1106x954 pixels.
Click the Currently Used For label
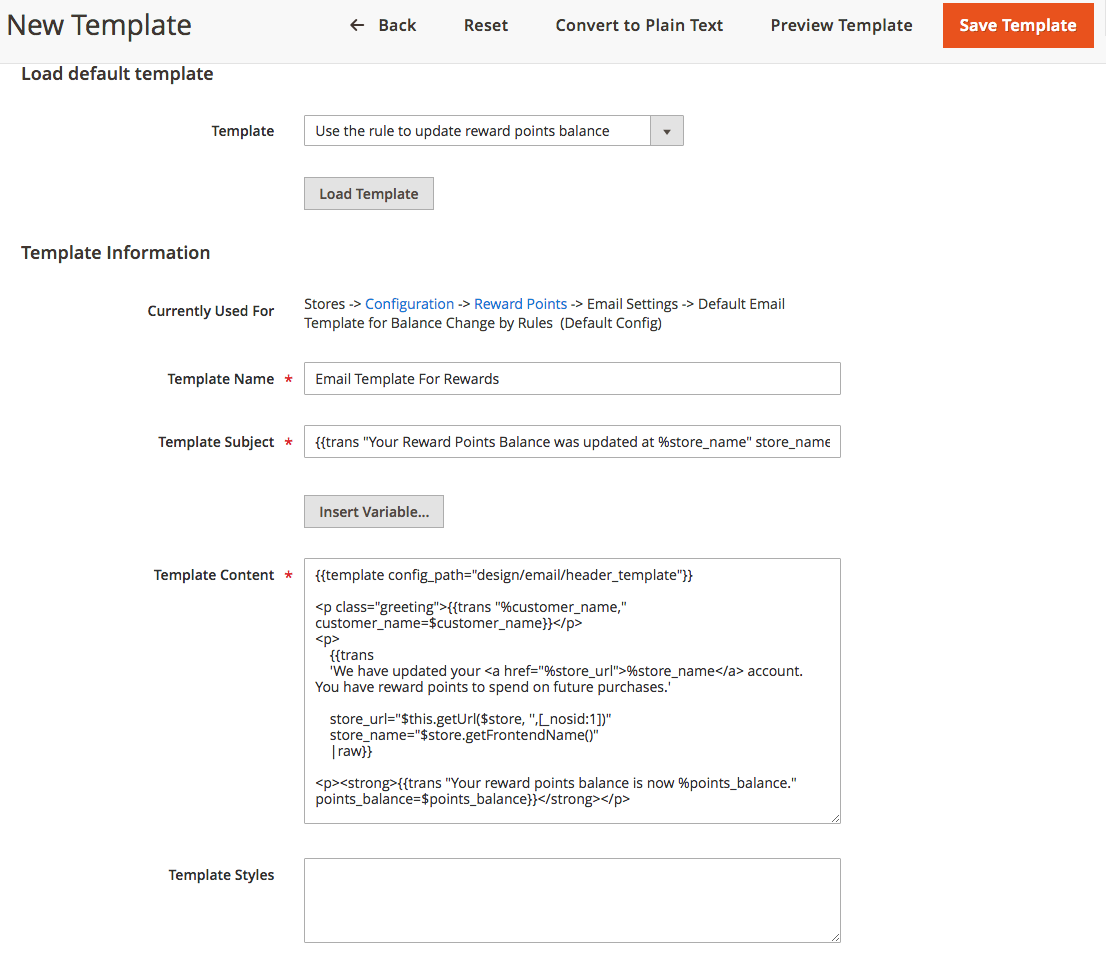211,311
